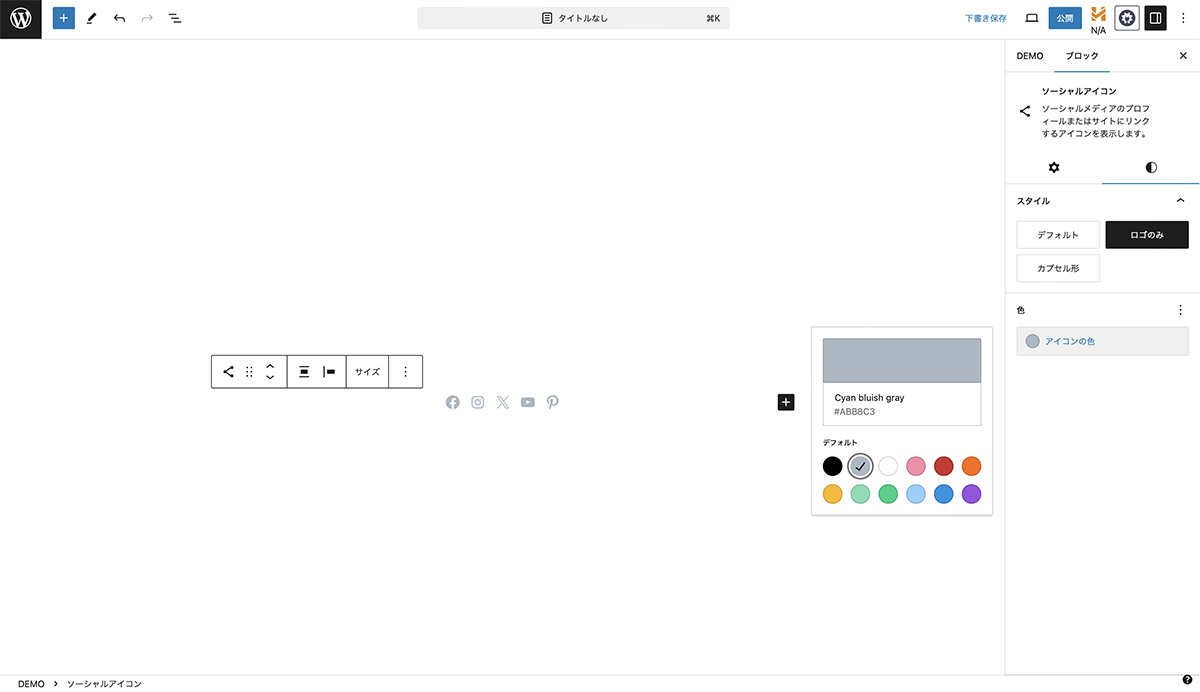Image resolution: width=1200 pixels, height=692 pixels.
Task: Open the document overview list view
Action: (x=175, y=18)
